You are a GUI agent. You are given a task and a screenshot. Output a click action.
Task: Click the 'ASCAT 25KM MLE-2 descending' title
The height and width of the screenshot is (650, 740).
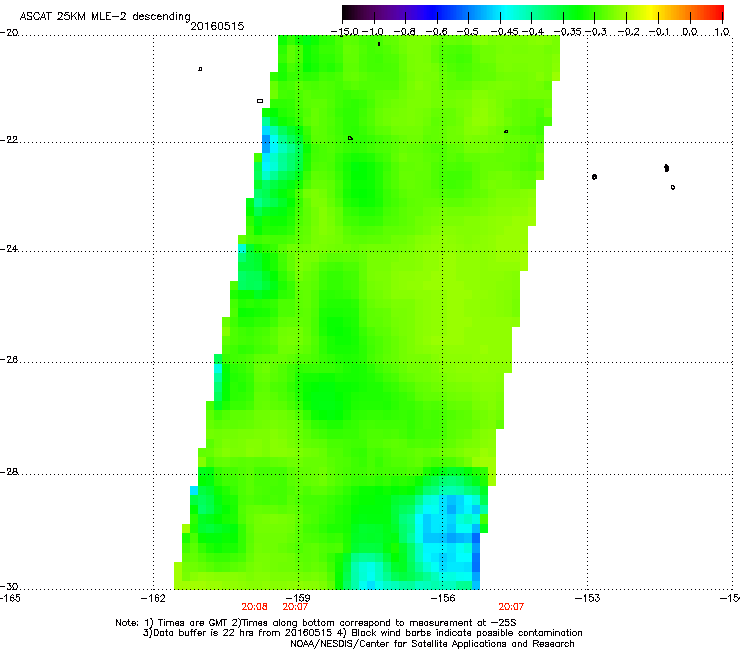coord(105,17)
